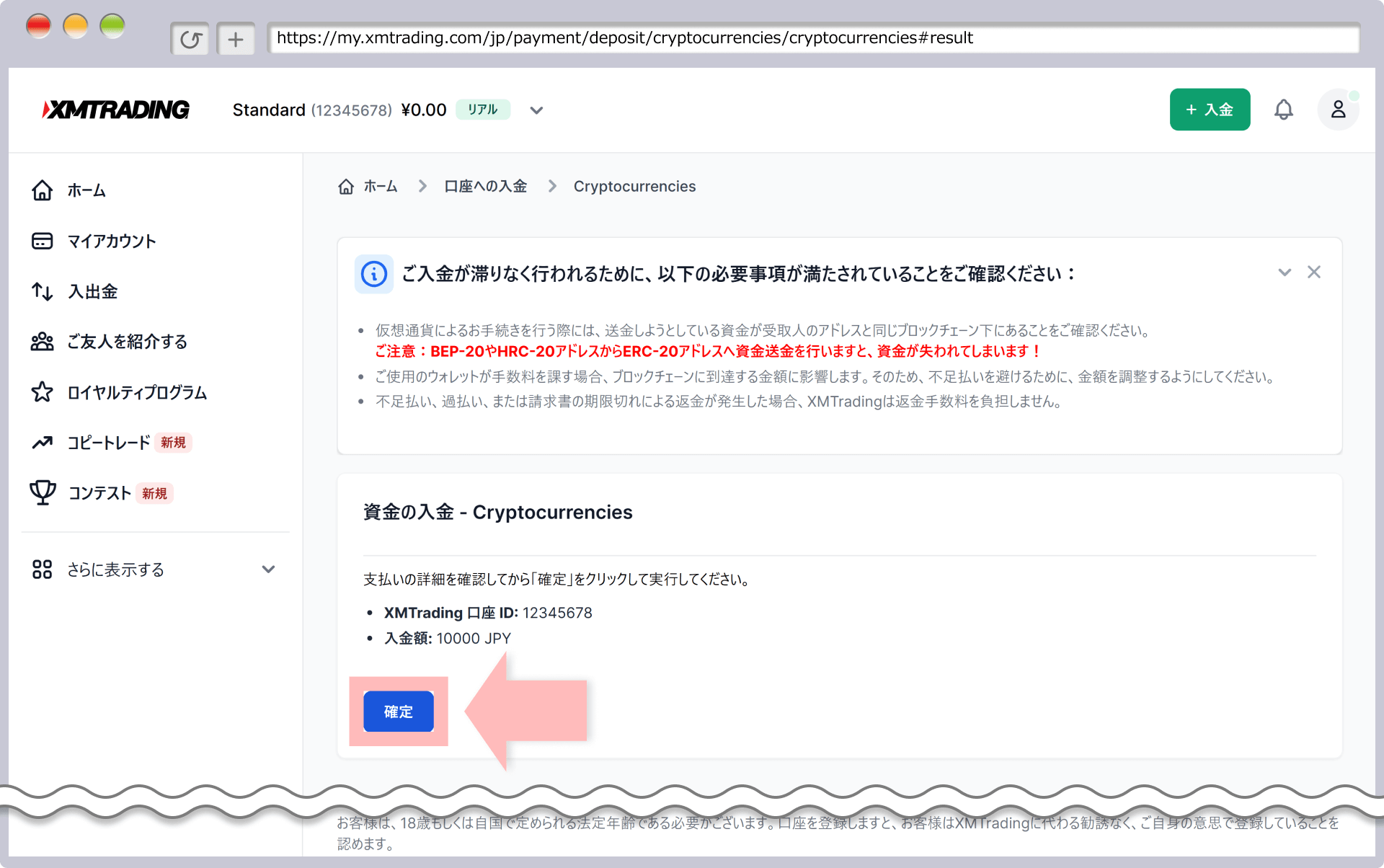Viewport: 1384px width, 868px height.
Task: Click the browser URL address field
Action: click(x=812, y=38)
